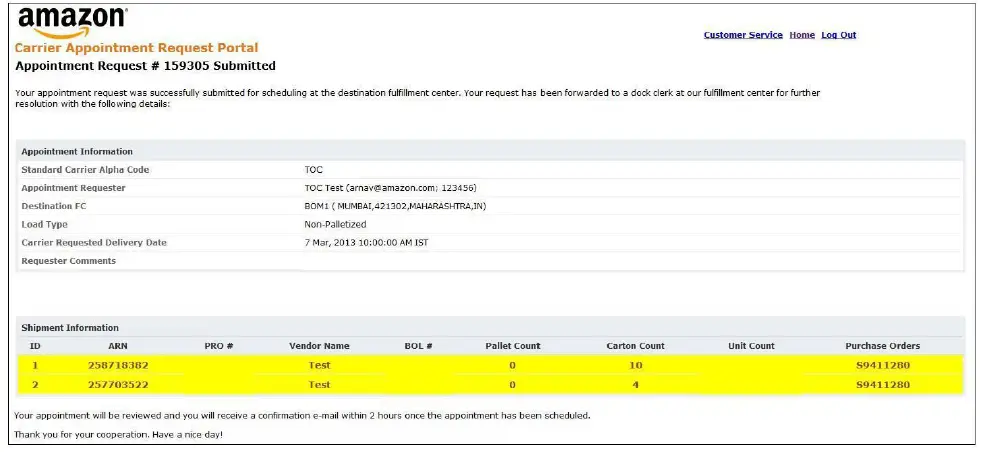This screenshot has height=452, width=983.
Task: Go to the Home link
Action: [802, 35]
